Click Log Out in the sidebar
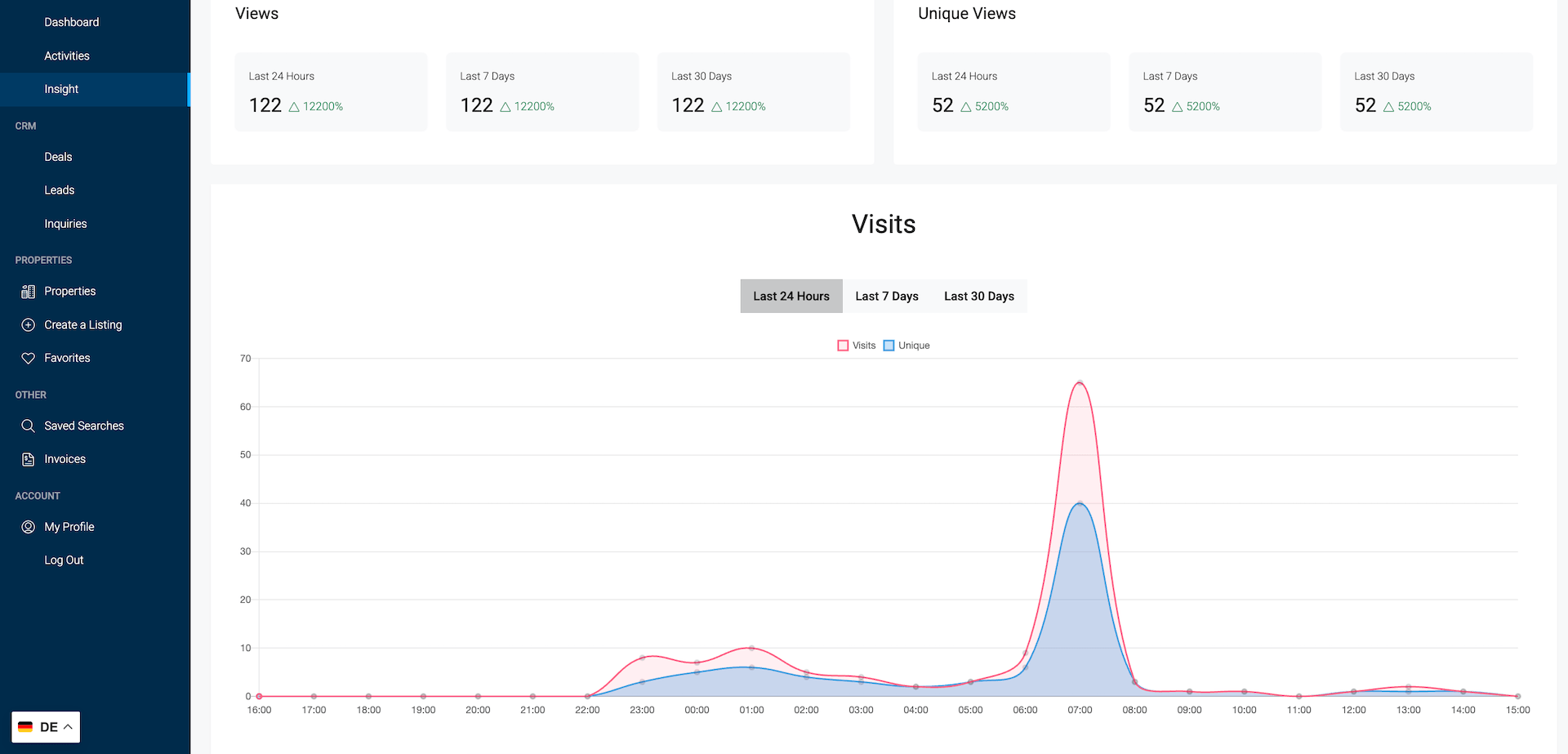The image size is (1568, 754). 64,560
